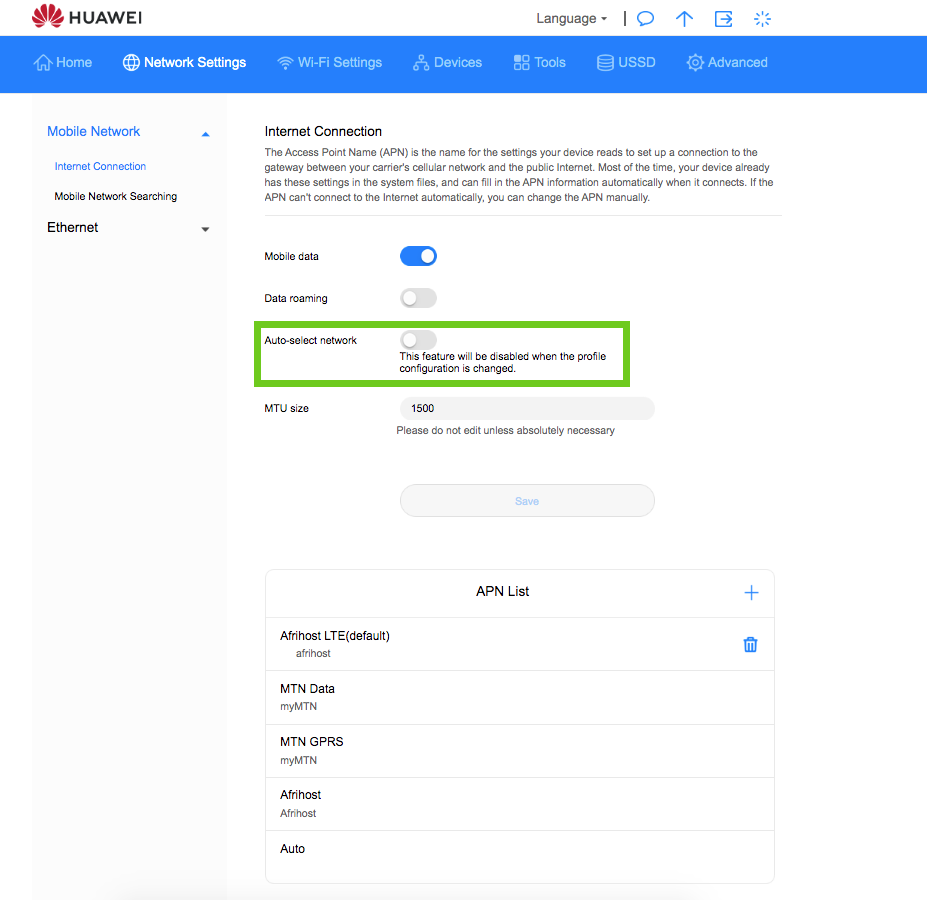Viewport: 927px width, 900px height.
Task: Click the SMS message bubble icon
Action: (646, 19)
